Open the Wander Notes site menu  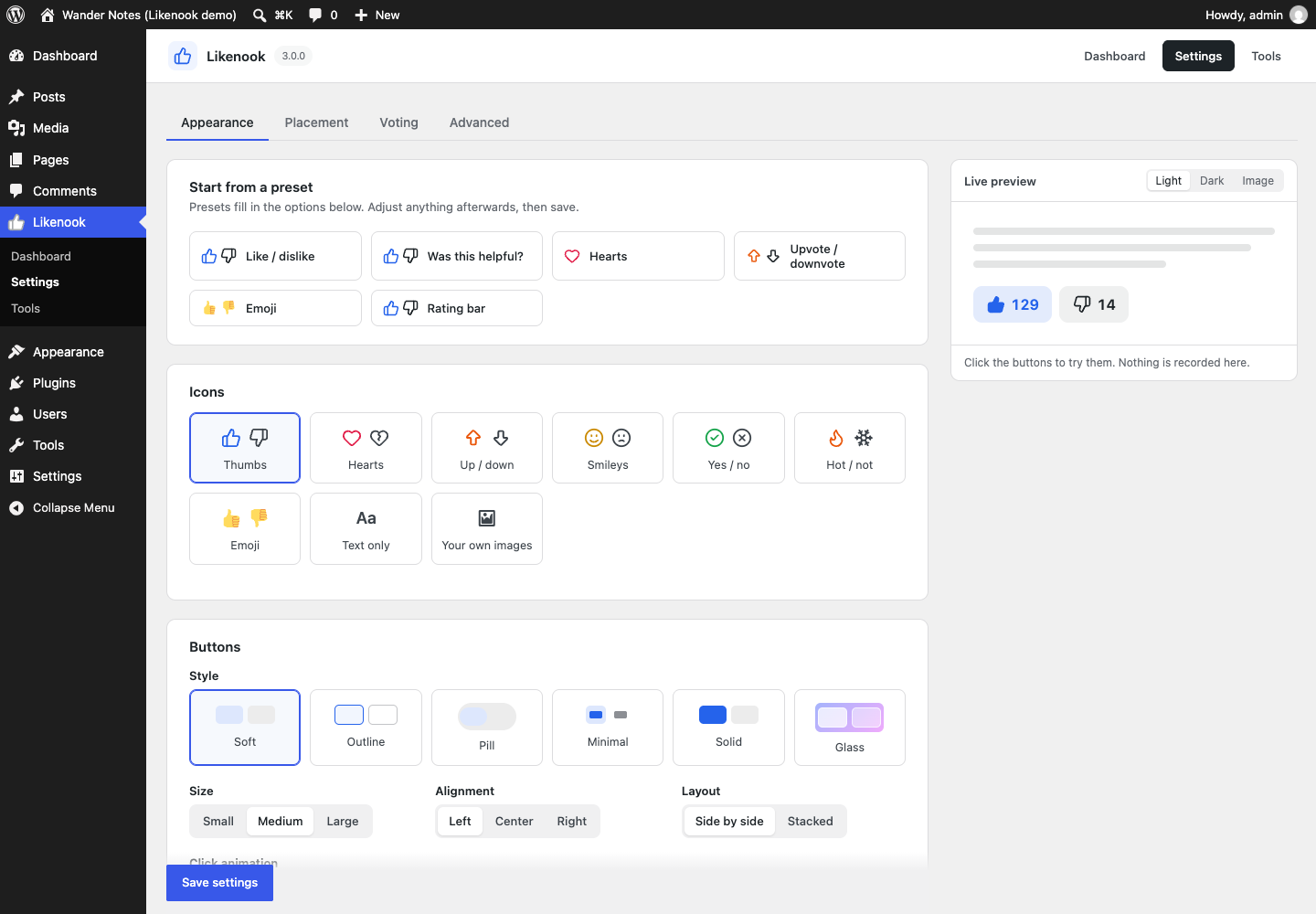(x=138, y=15)
